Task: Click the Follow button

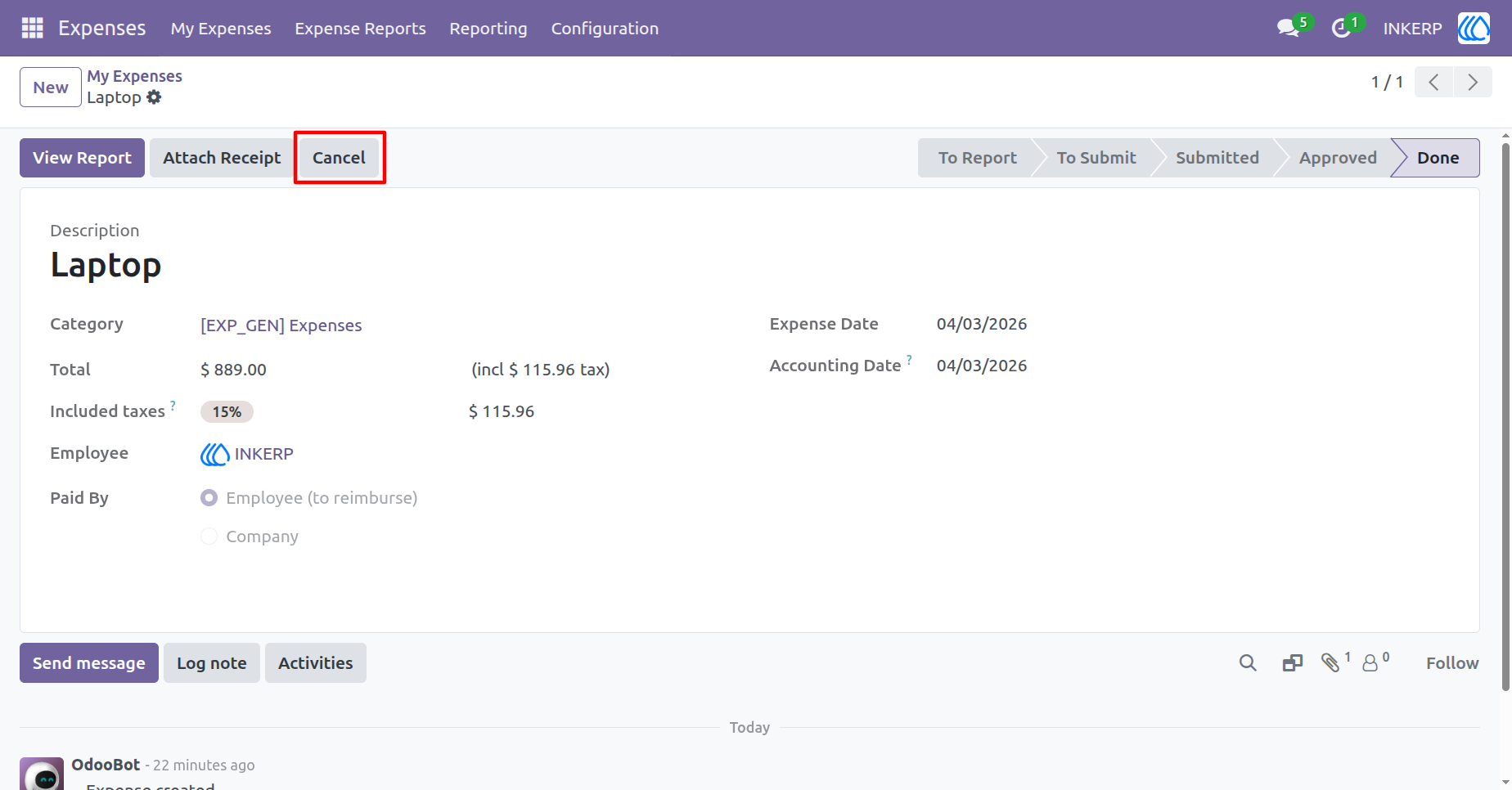Action: click(x=1452, y=663)
